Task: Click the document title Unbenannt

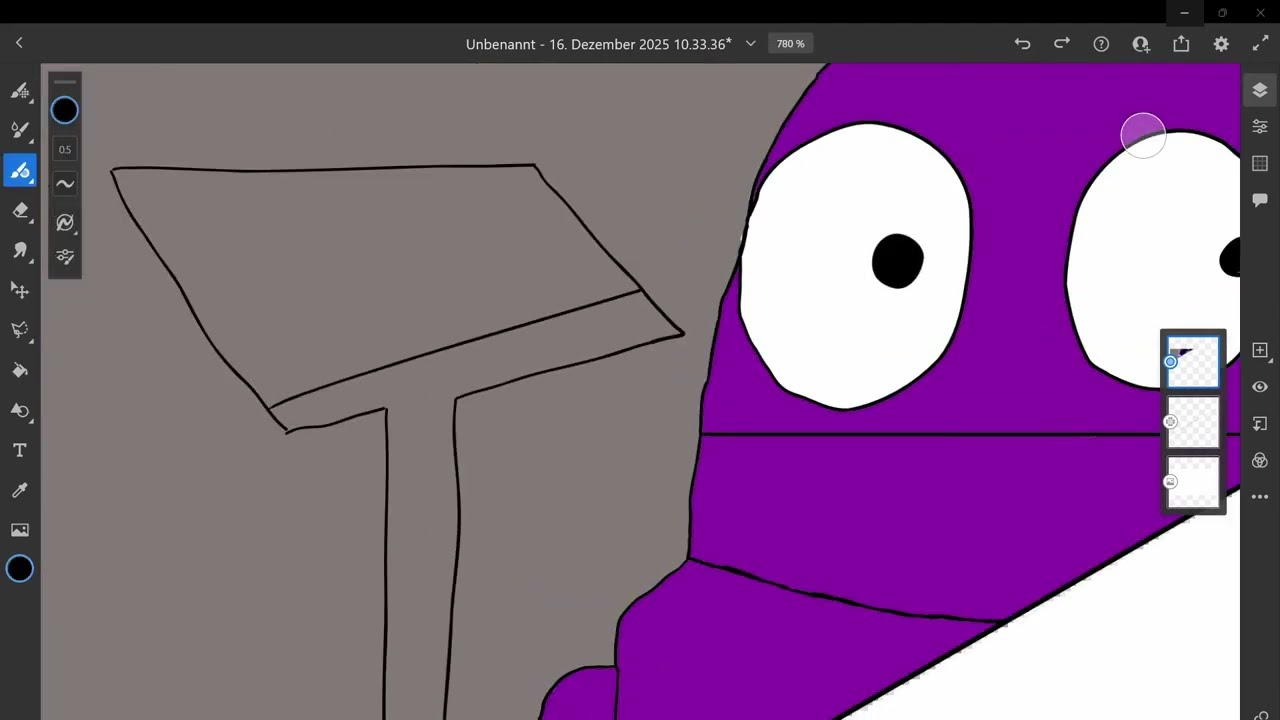Action: [x=599, y=44]
